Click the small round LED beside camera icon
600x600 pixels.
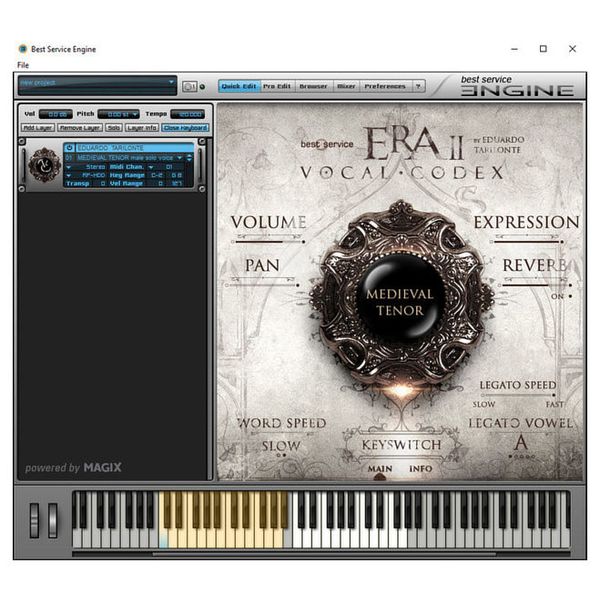click(x=202, y=87)
